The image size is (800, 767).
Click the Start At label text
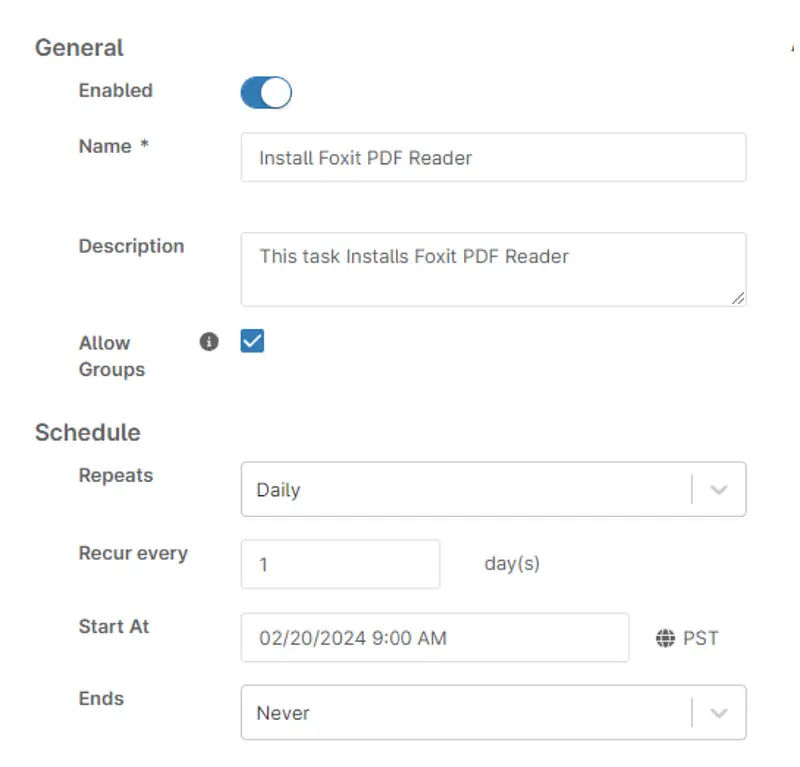point(114,626)
